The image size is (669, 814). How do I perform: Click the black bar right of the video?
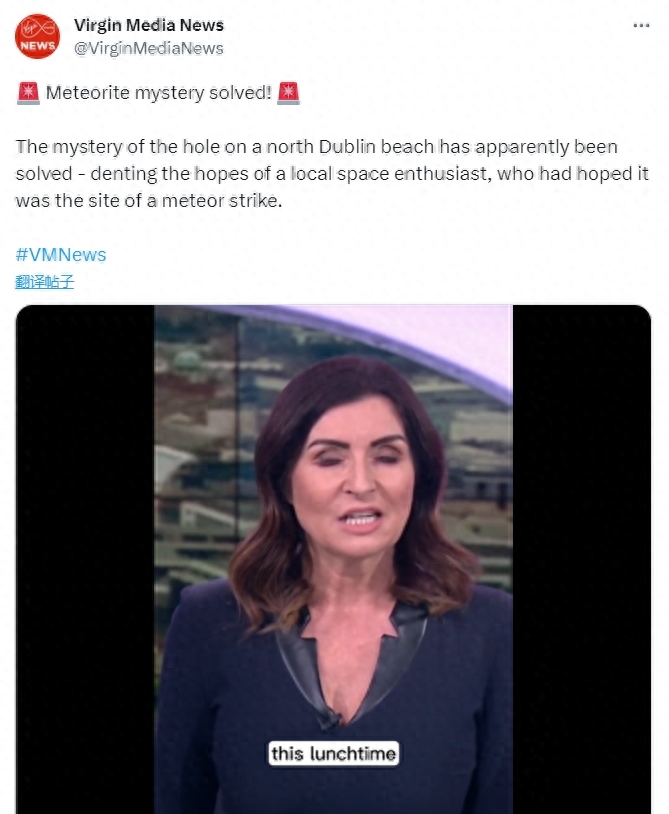pos(582,559)
